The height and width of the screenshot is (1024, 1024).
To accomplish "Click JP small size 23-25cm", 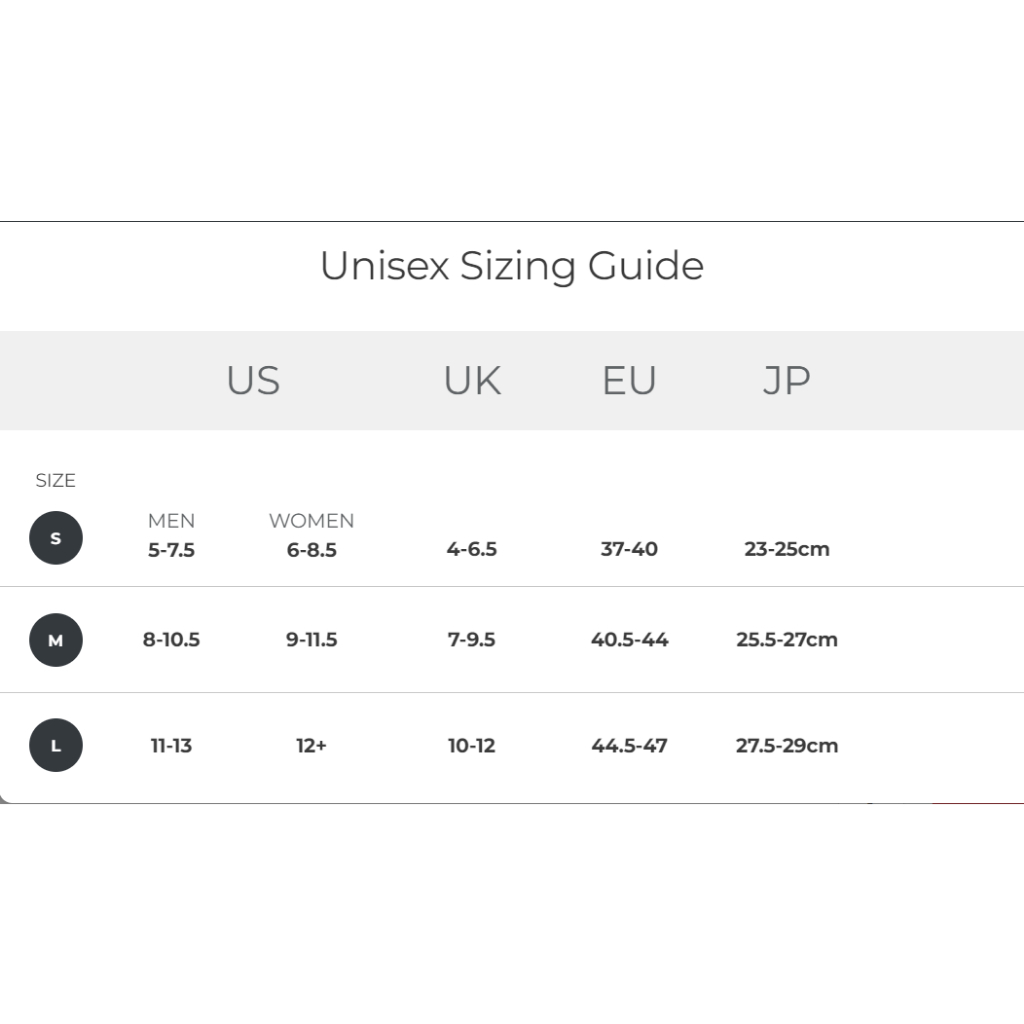I will (x=787, y=549).
